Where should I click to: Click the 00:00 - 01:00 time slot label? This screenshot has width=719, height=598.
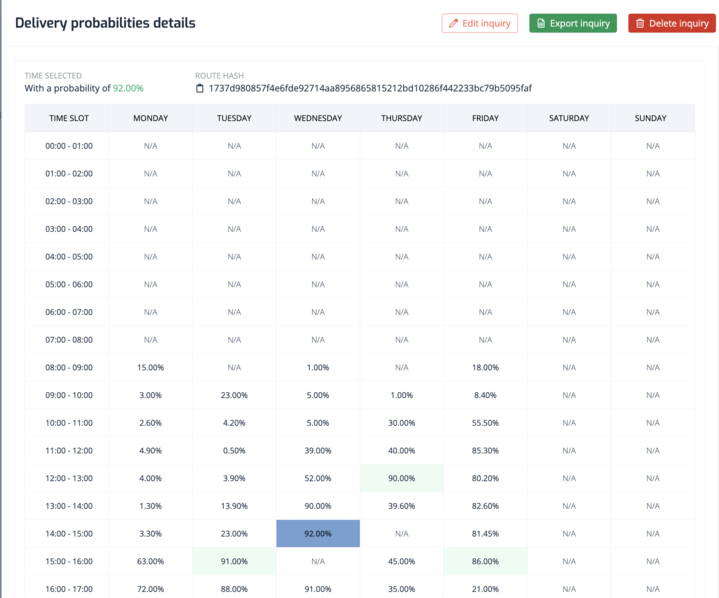[69, 146]
